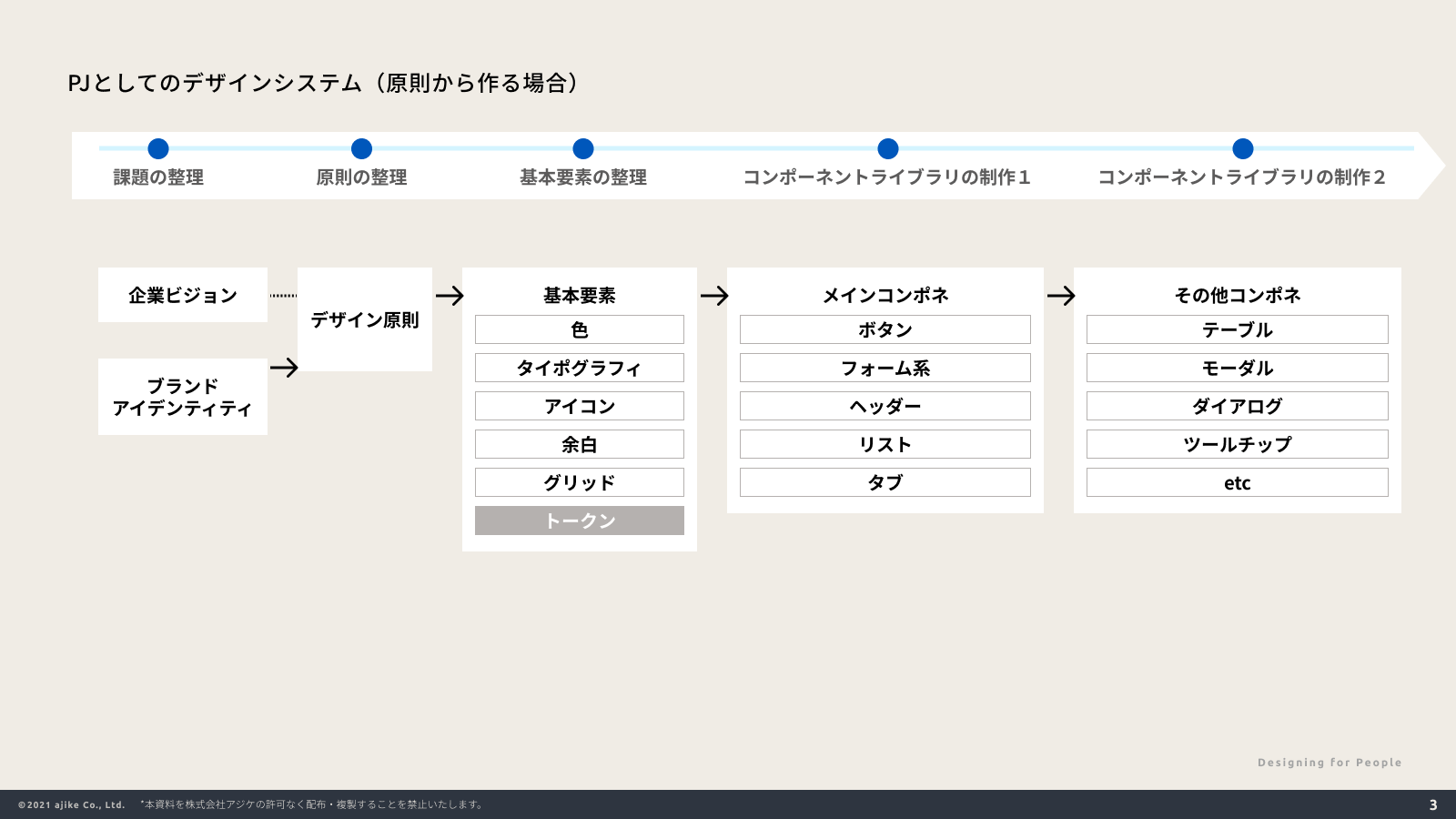Click the モーダル item under その他コンポネ
This screenshot has width=1456, height=819.
click(1238, 368)
